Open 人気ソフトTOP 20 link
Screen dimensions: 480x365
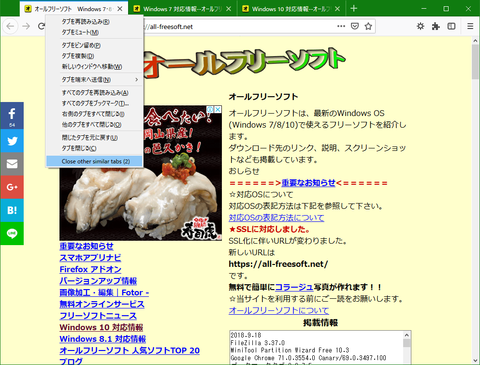[130, 351]
